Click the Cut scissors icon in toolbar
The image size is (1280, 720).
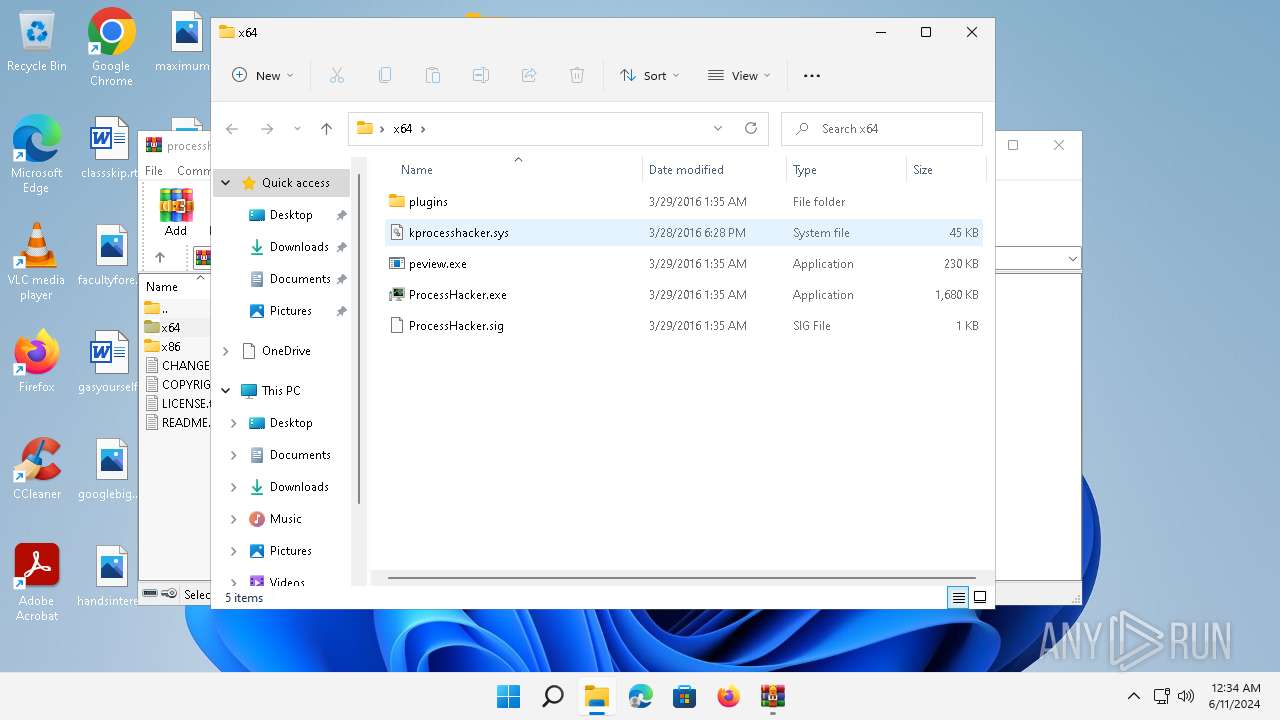337,75
